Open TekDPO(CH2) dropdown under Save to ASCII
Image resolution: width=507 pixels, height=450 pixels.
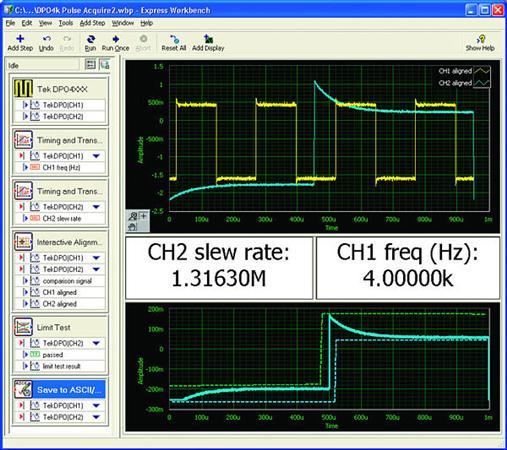pos(96,417)
